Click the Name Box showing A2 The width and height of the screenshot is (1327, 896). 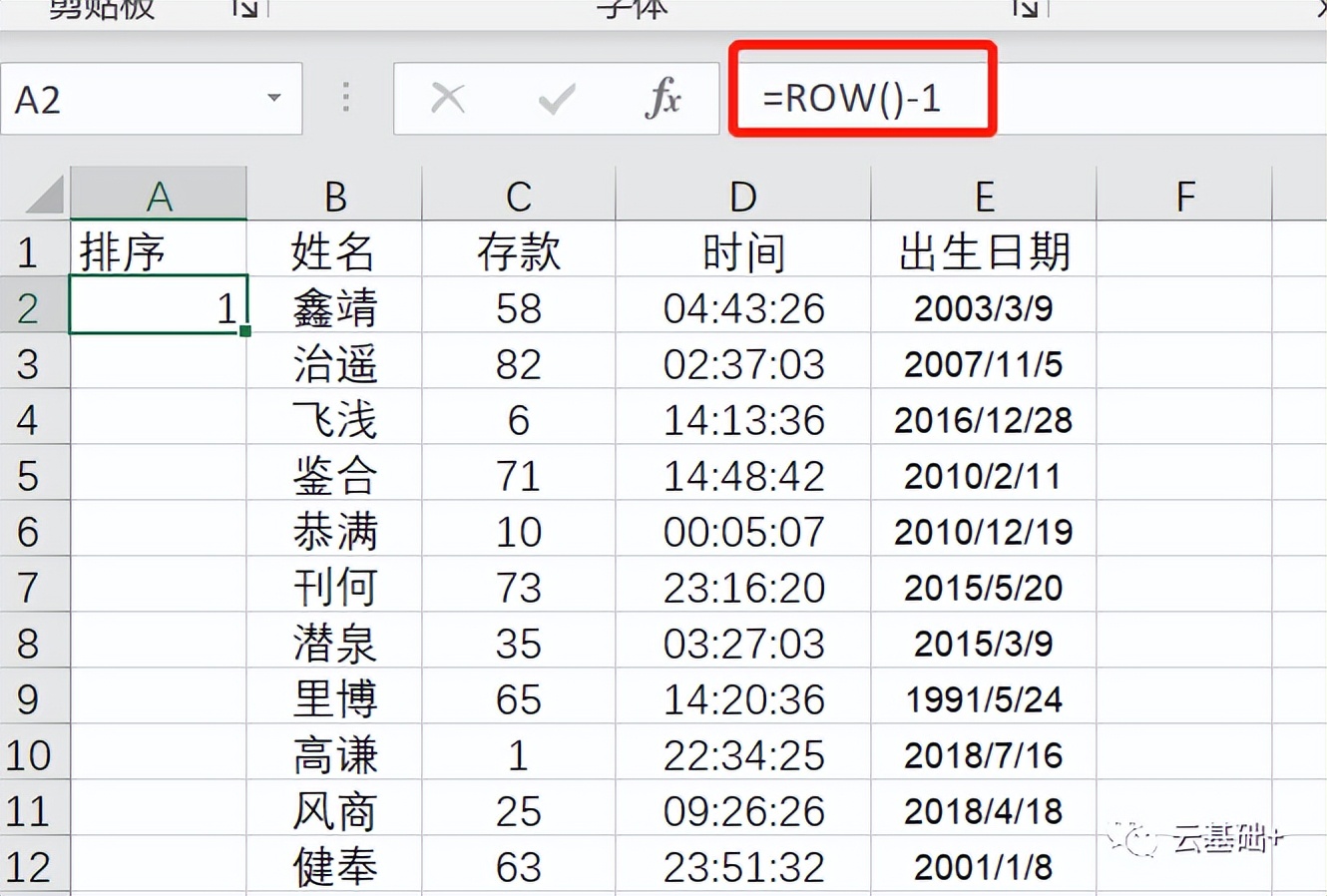(140, 98)
